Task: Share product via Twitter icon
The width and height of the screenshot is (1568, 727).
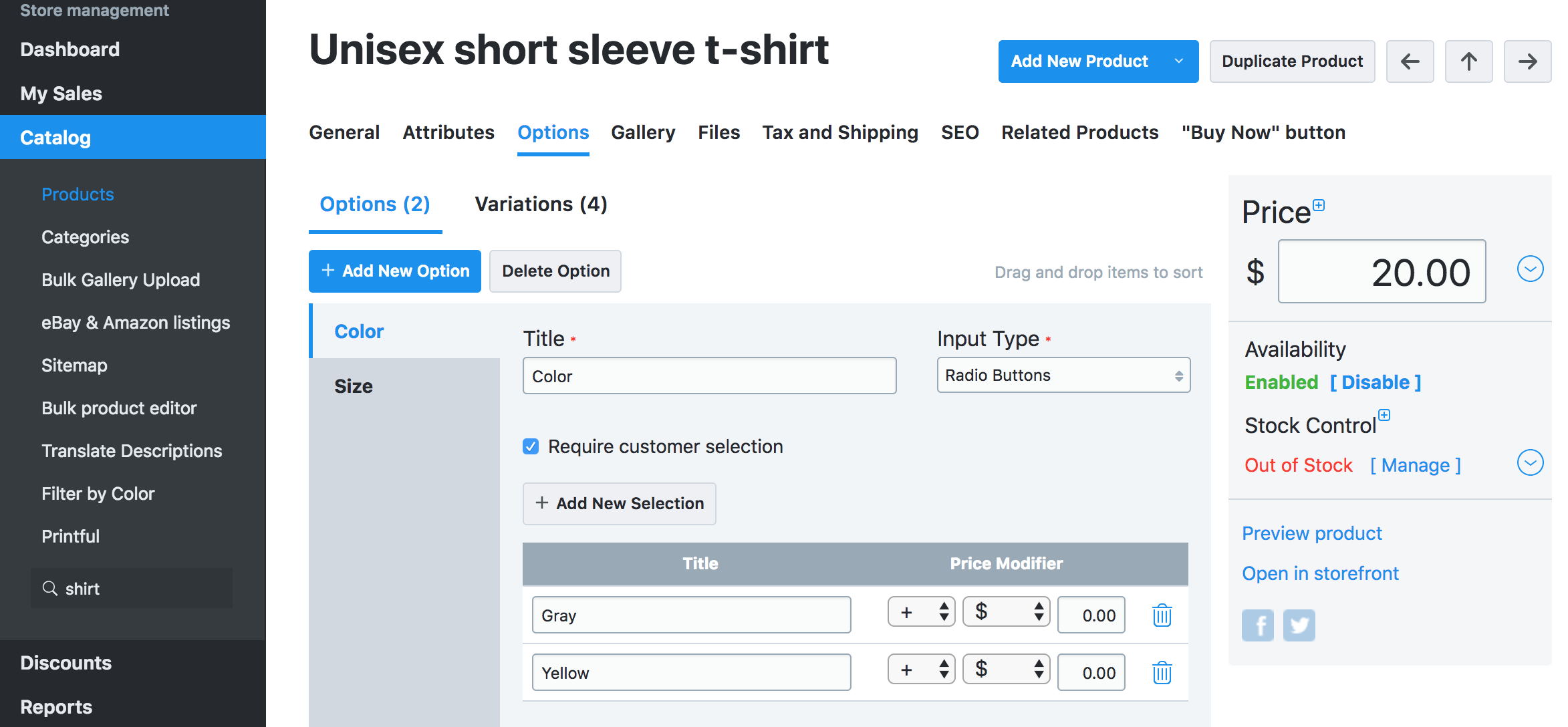Action: [x=1299, y=625]
